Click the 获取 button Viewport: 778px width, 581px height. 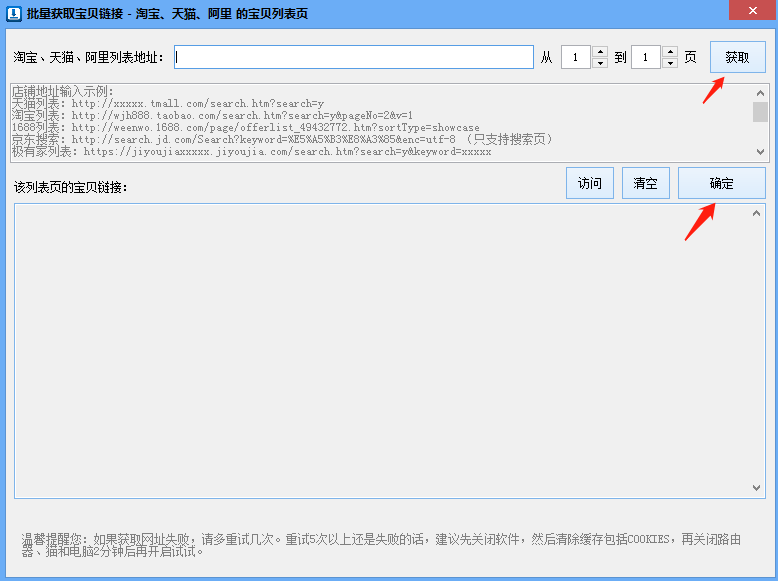pyautogui.click(x=738, y=57)
